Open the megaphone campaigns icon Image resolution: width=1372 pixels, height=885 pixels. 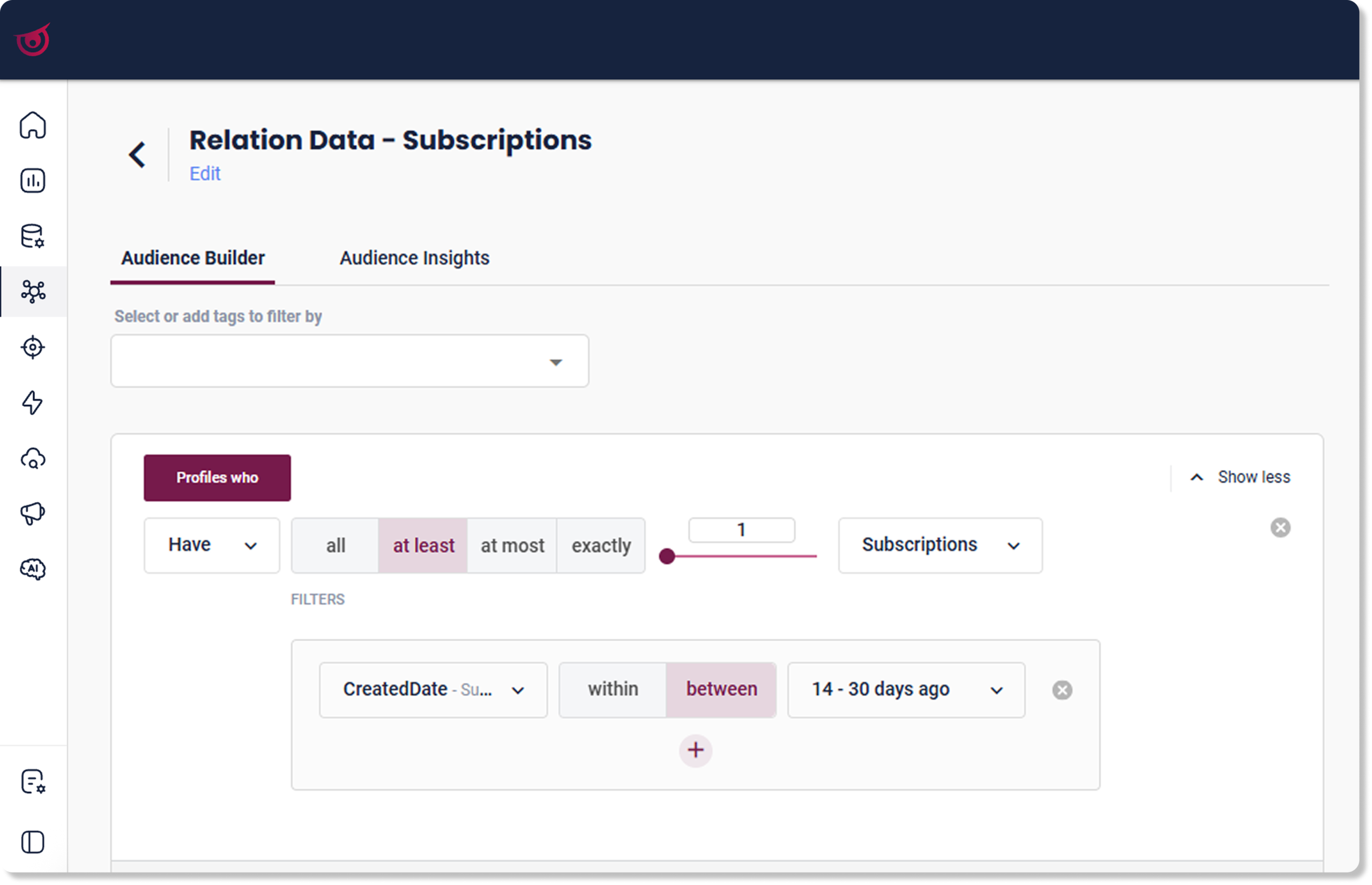point(33,513)
